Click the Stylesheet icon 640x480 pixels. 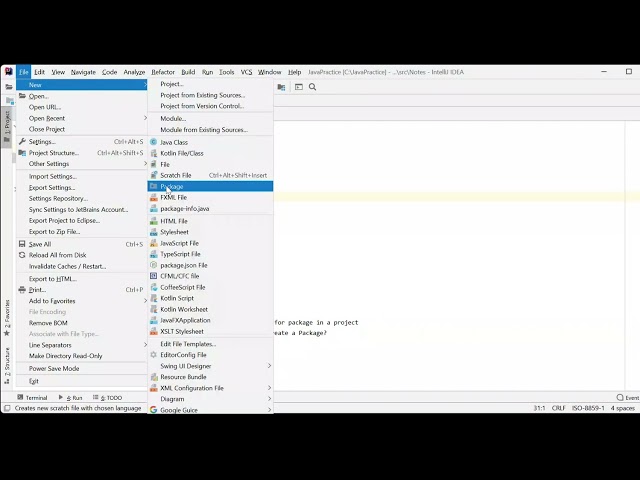[153, 232]
